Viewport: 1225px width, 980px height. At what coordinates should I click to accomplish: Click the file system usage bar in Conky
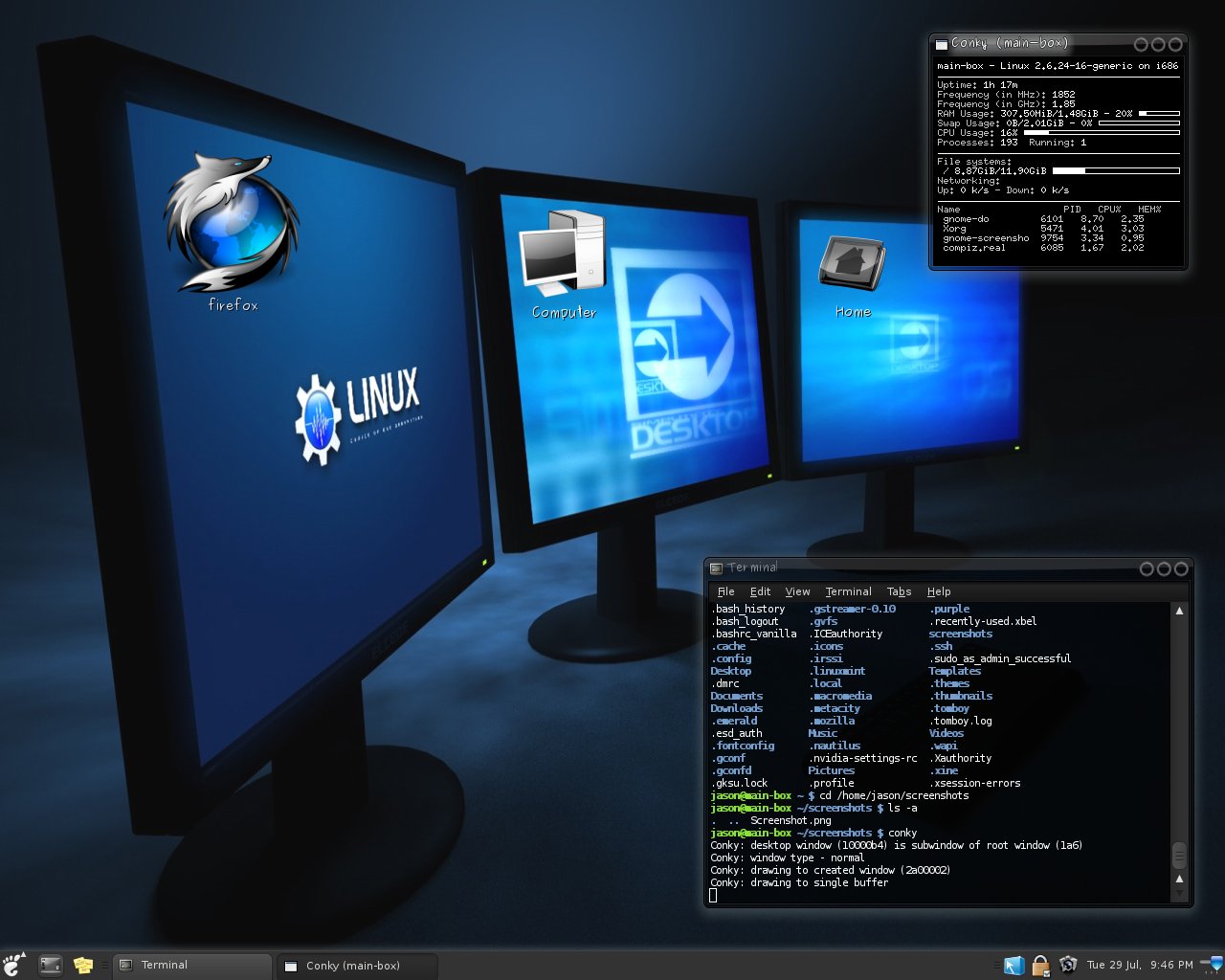[x=1116, y=171]
